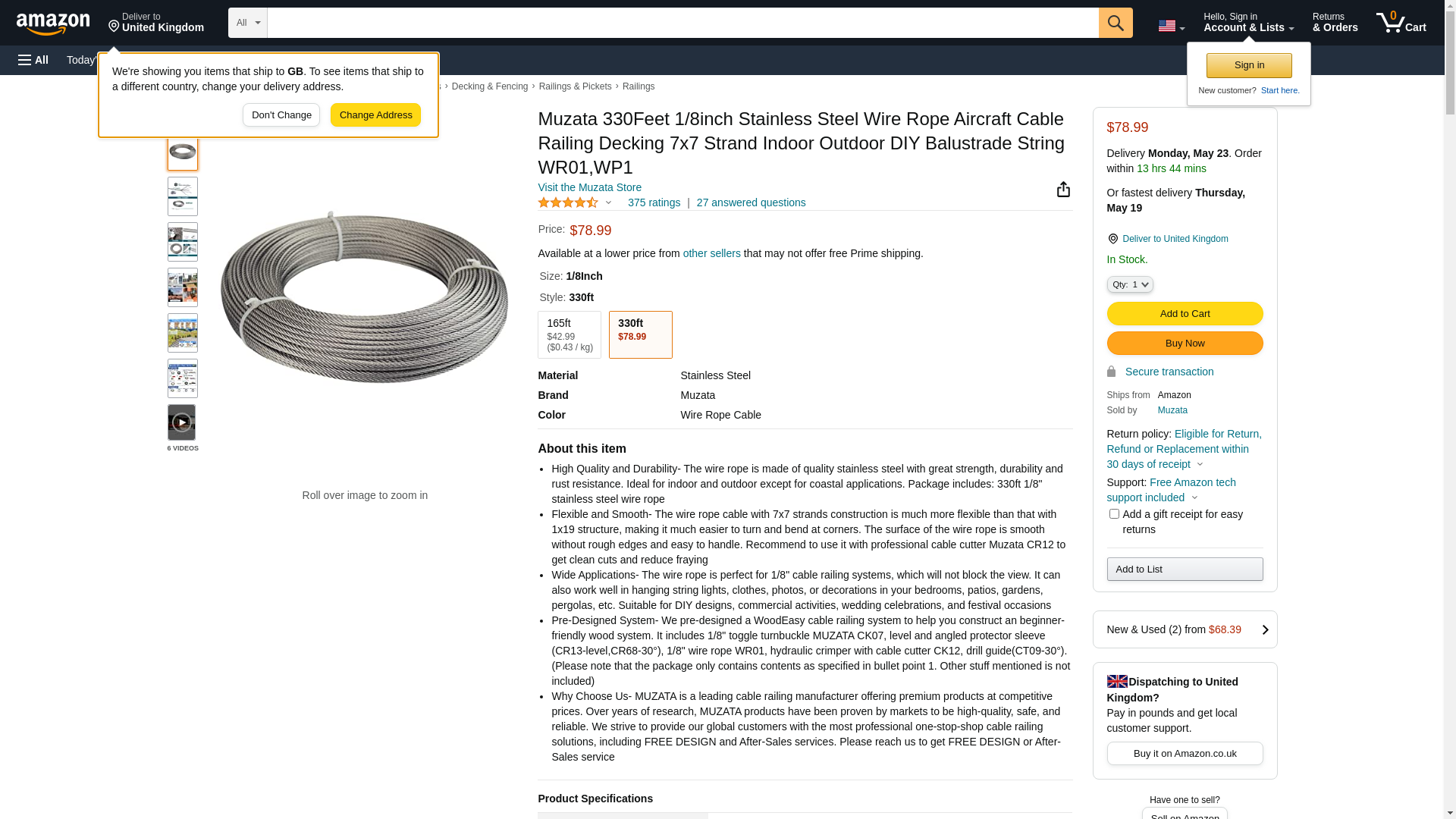The image size is (1456, 819).
Task: Open the cart icon
Action: (1401, 23)
